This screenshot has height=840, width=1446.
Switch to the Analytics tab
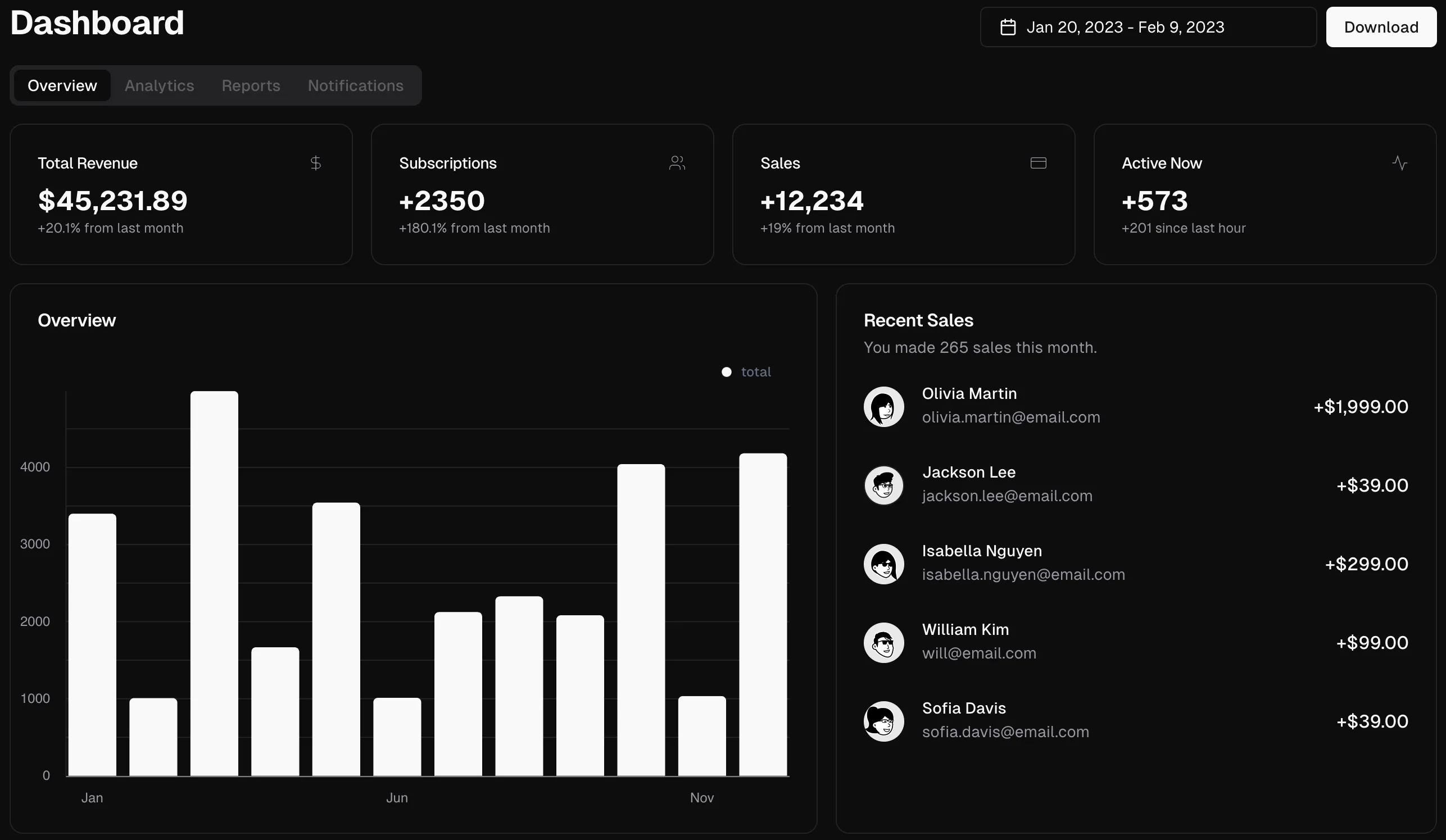[160, 85]
